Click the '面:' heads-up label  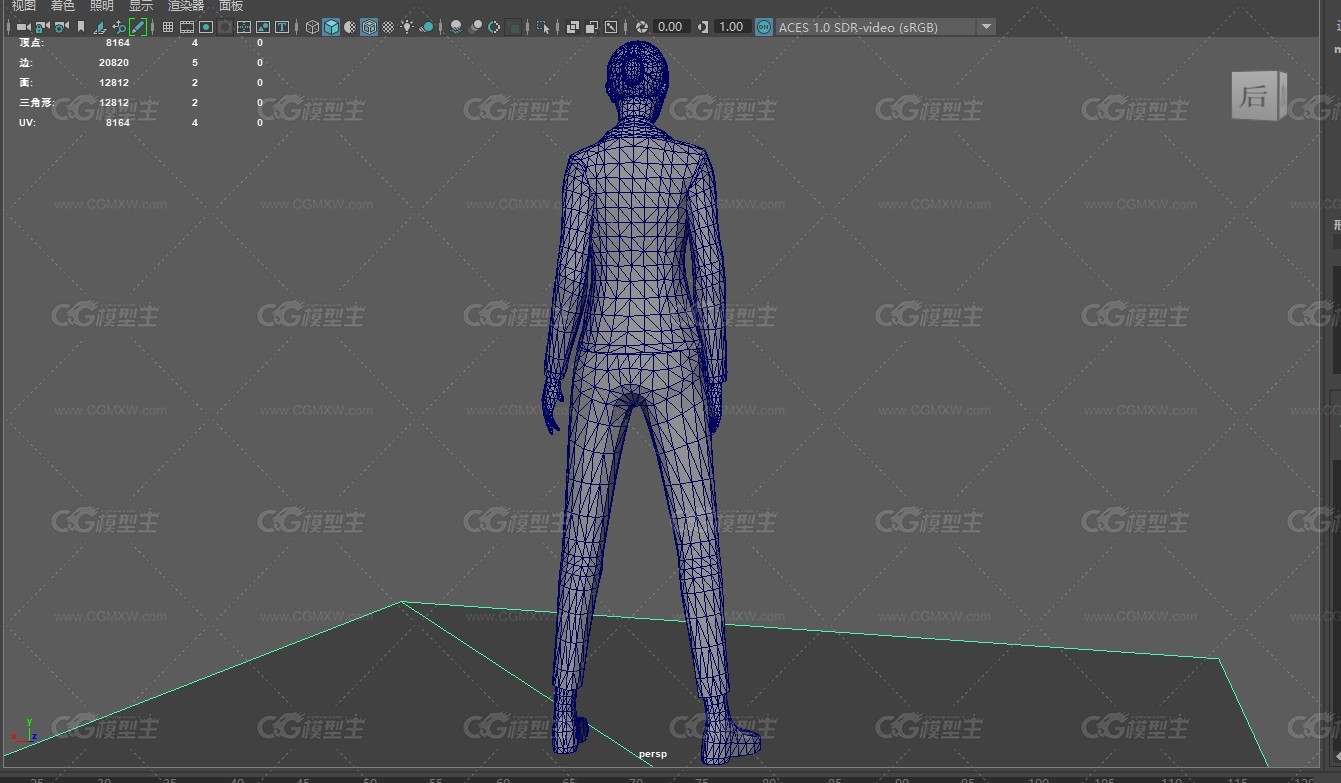click(26, 83)
